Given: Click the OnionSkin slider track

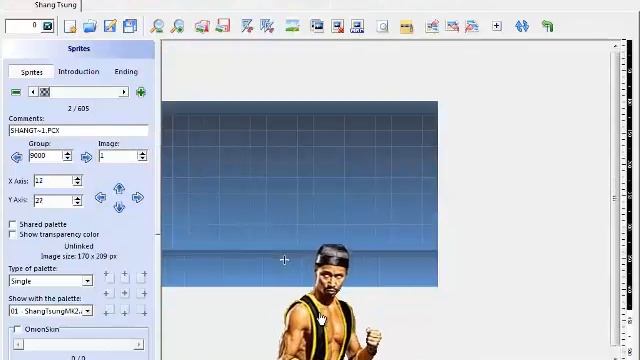Looking at the screenshot, I should point(78,344).
